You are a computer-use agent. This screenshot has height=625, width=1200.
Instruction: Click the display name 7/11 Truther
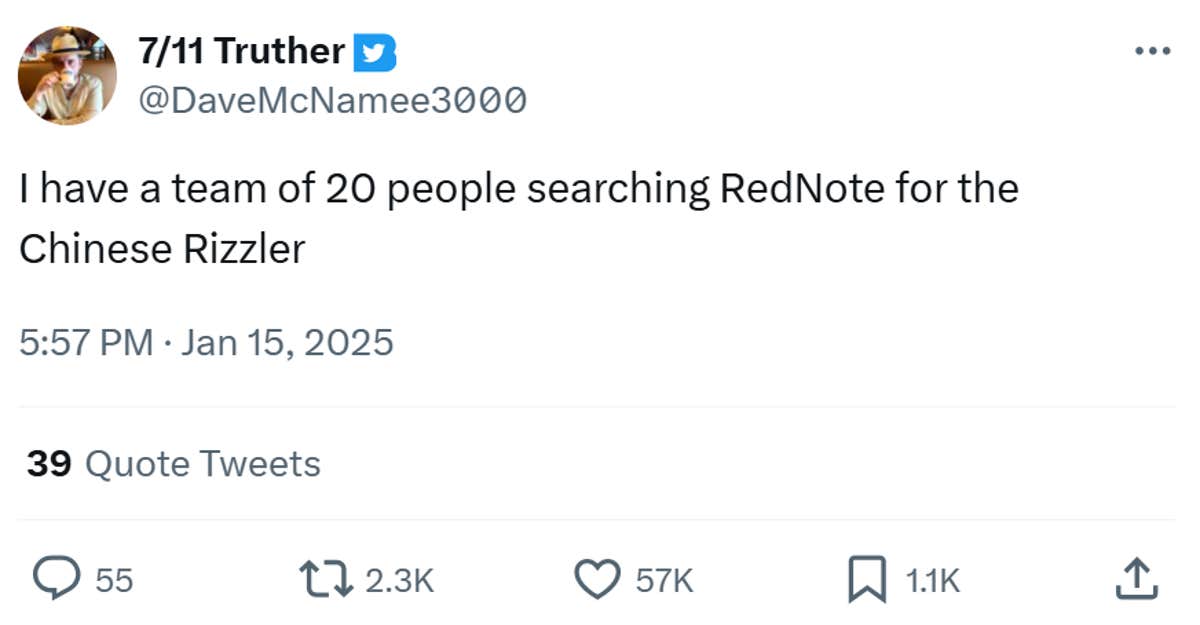pos(240,52)
